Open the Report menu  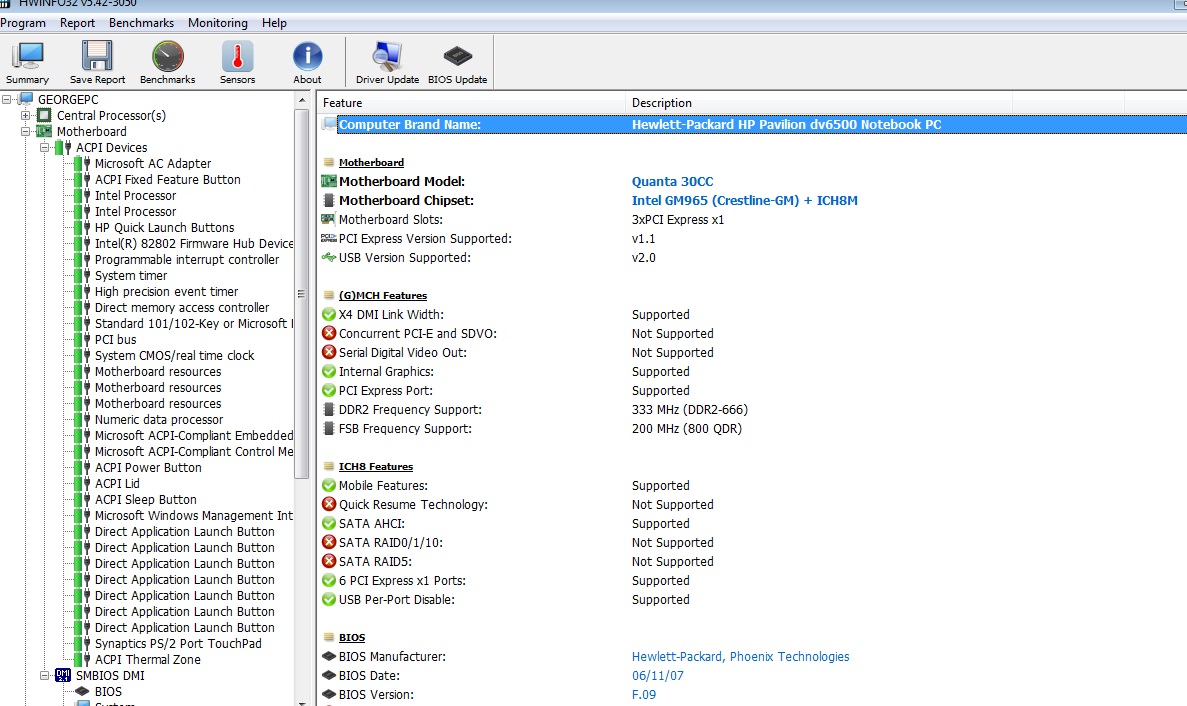pyautogui.click(x=77, y=23)
